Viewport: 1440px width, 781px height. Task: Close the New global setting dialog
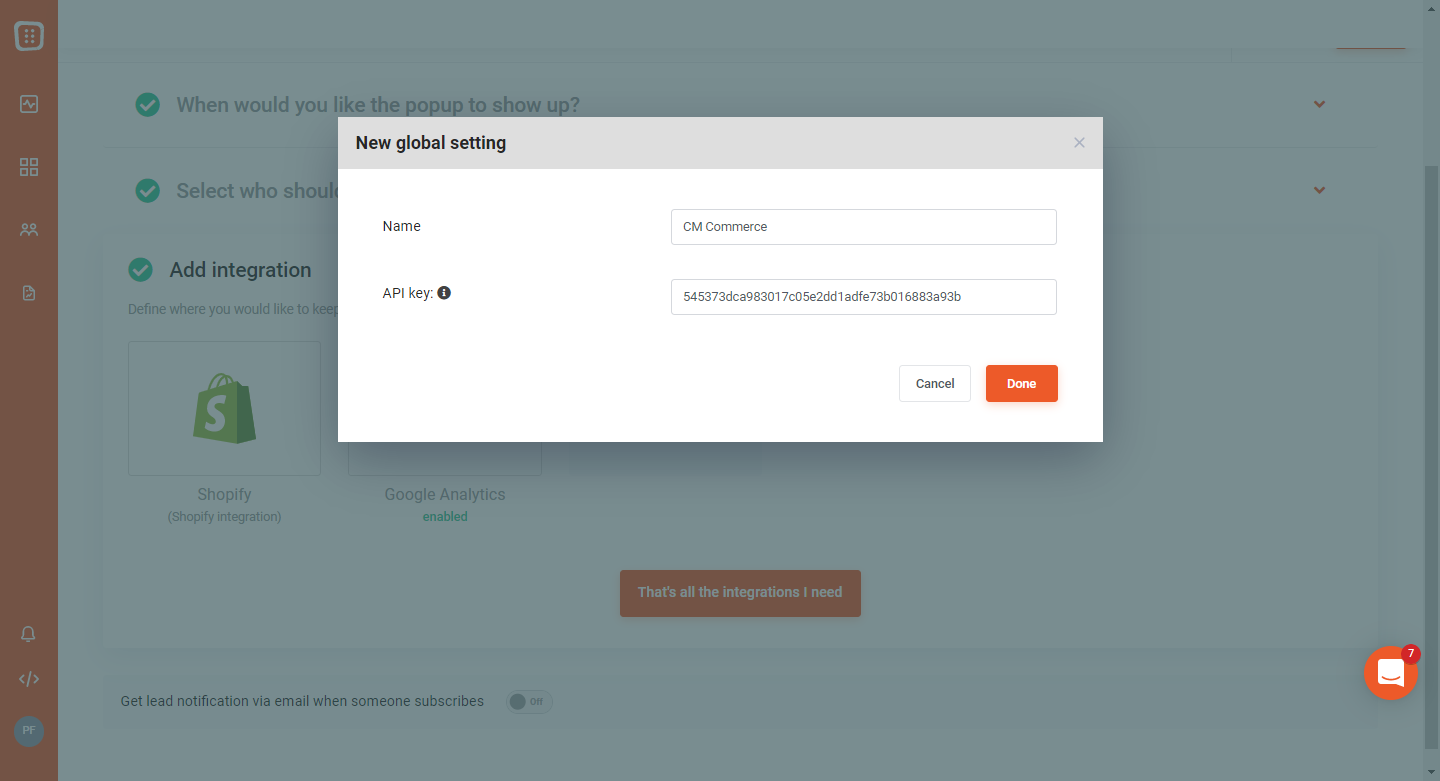pos(1079,143)
